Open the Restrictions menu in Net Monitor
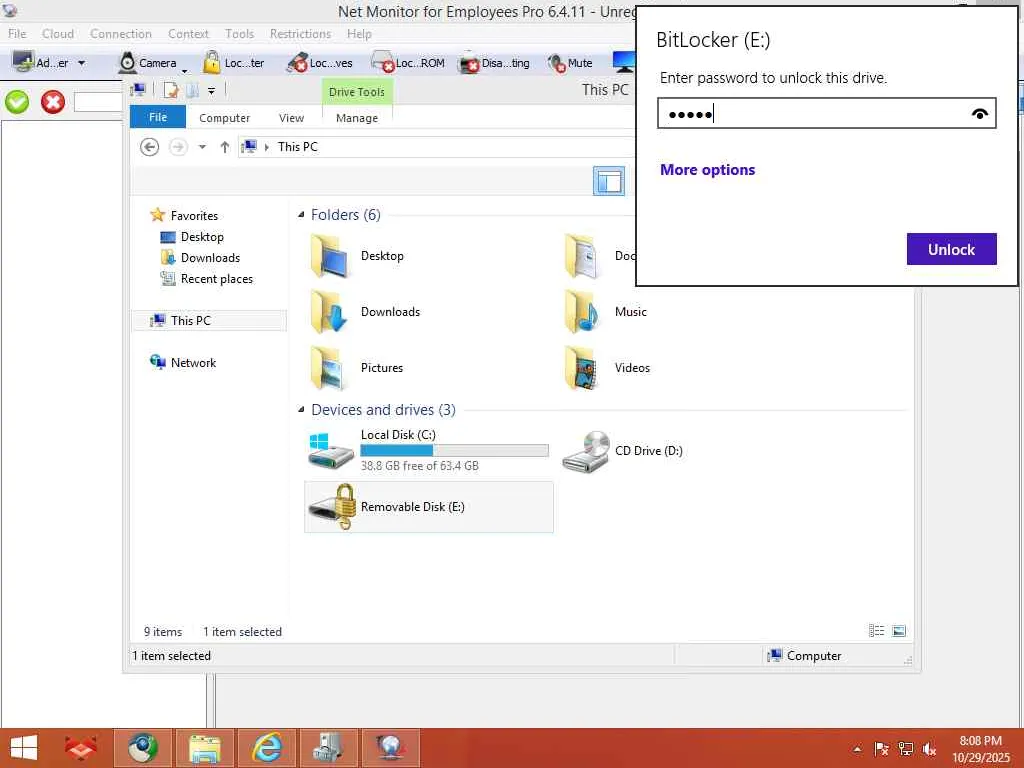Viewport: 1024px width, 768px height. point(300,34)
